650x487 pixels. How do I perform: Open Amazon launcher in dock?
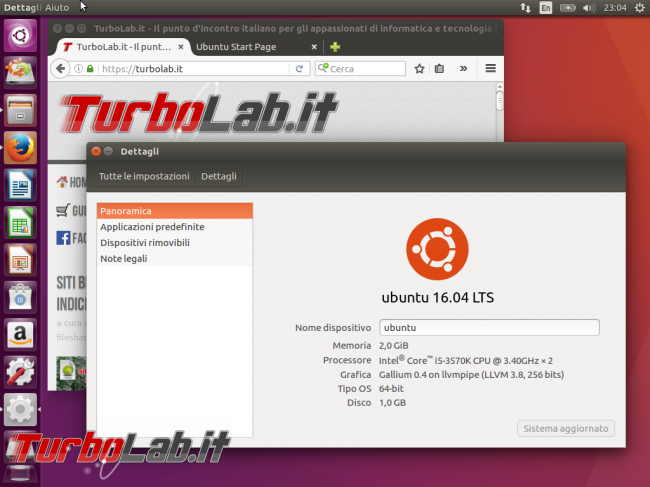20,334
